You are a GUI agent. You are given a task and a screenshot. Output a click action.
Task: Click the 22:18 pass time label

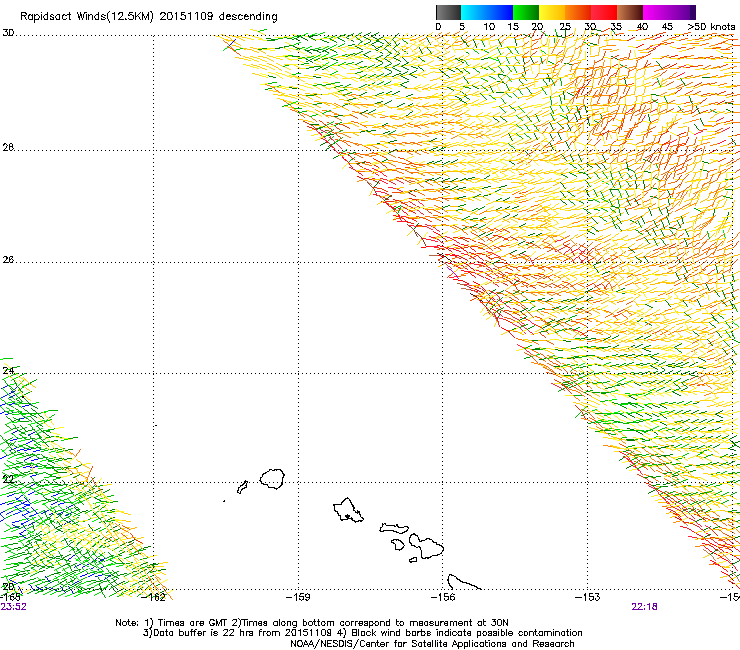(x=644, y=607)
